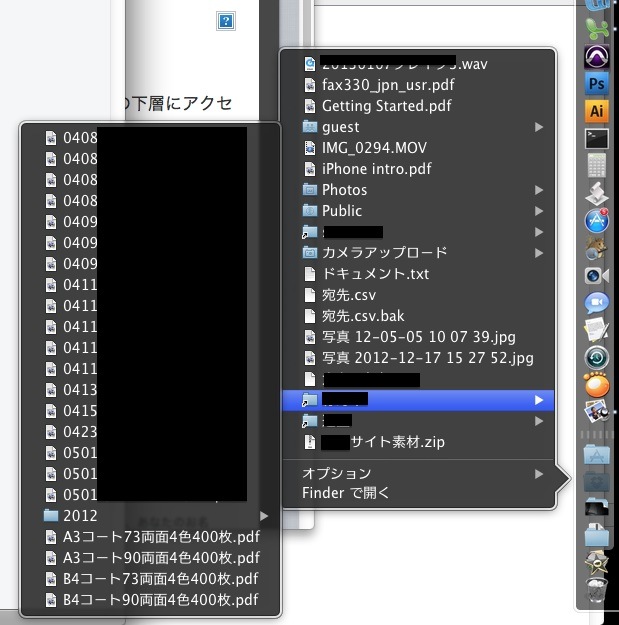This screenshot has height=625, width=619.
Task: Open Illustrator from the Dock
Action: 597,110
